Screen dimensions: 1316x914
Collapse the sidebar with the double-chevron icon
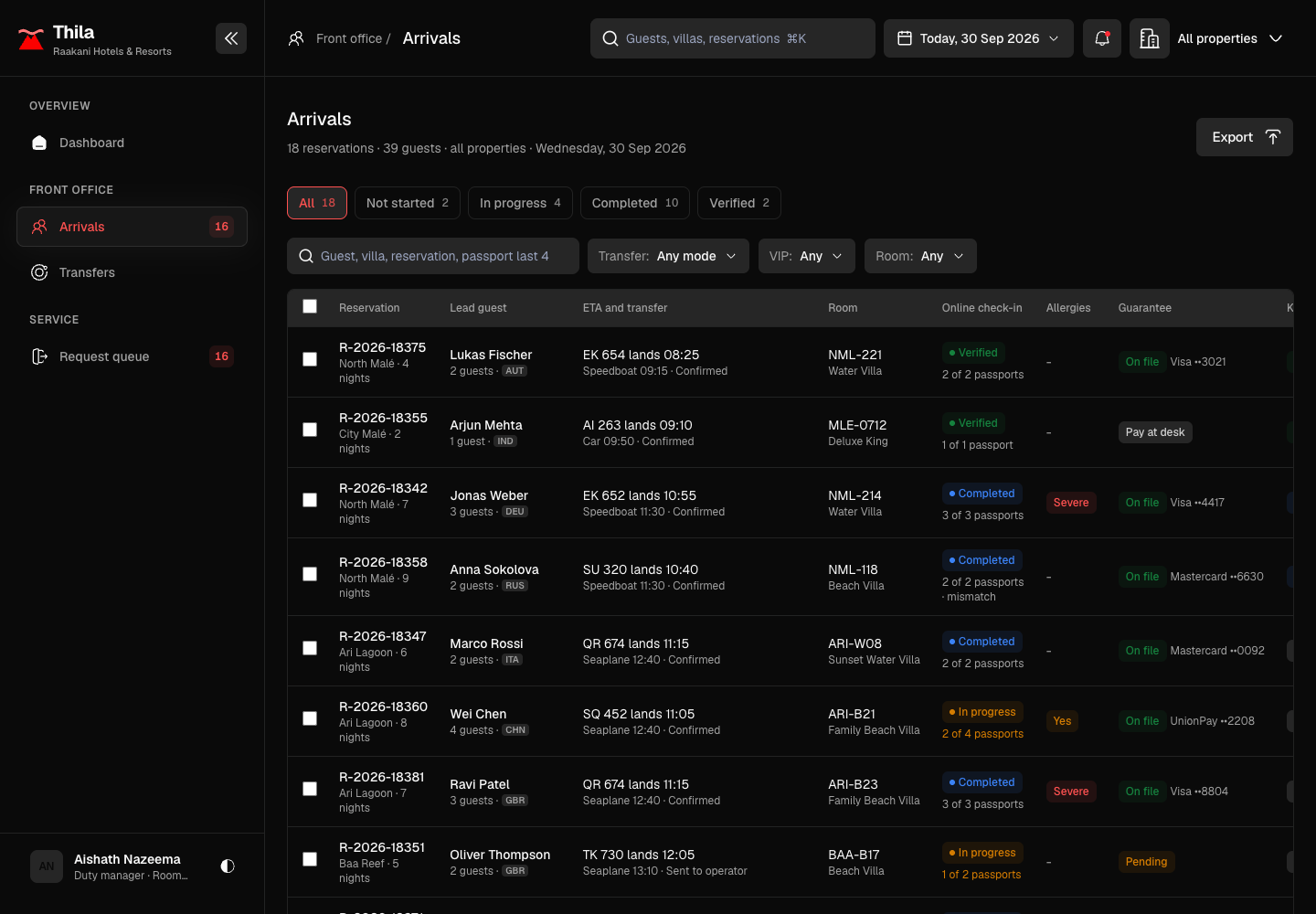pos(231,38)
